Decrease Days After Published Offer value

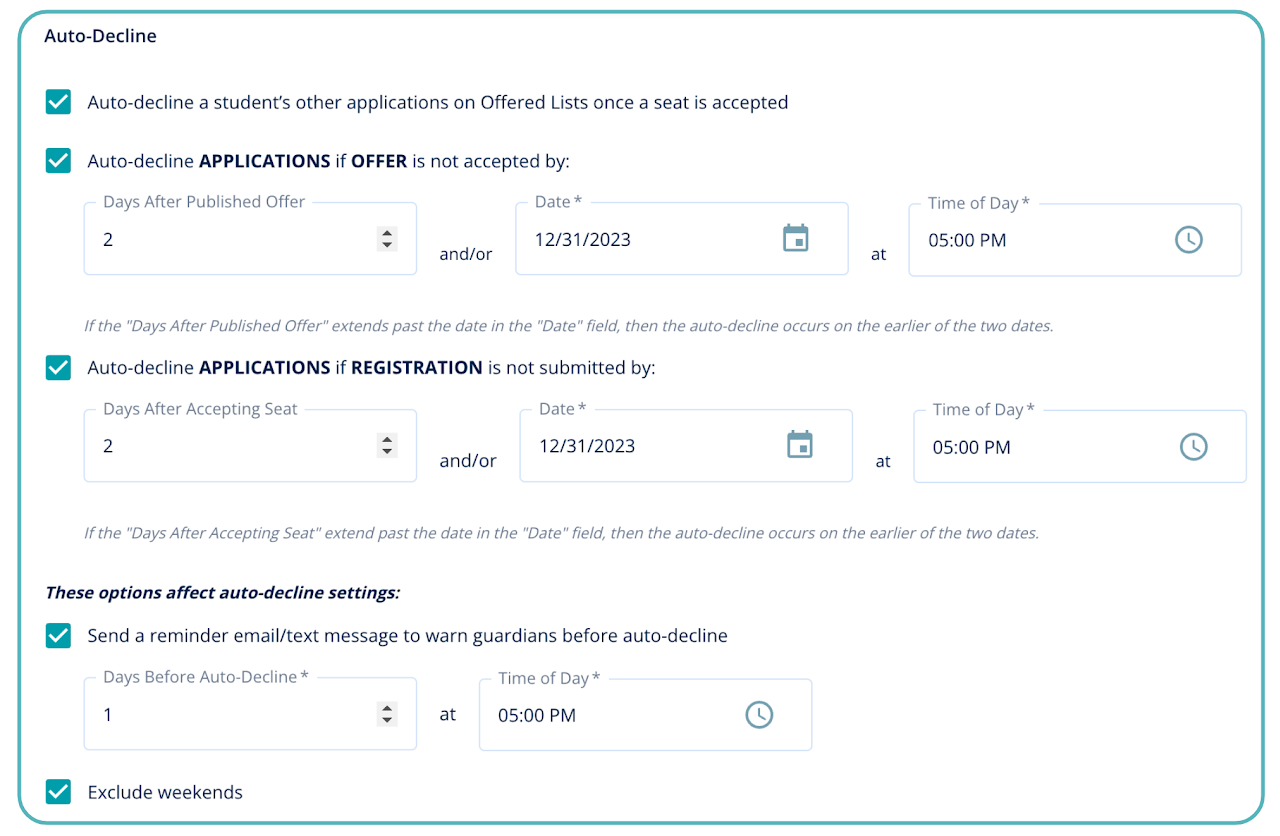pyautogui.click(x=387, y=245)
